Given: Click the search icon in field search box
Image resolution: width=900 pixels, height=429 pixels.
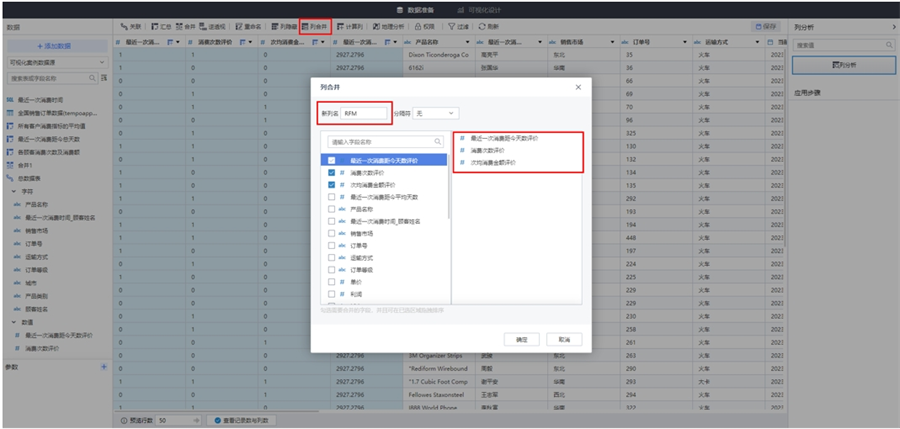Looking at the screenshot, I should pyautogui.click(x=437, y=142).
